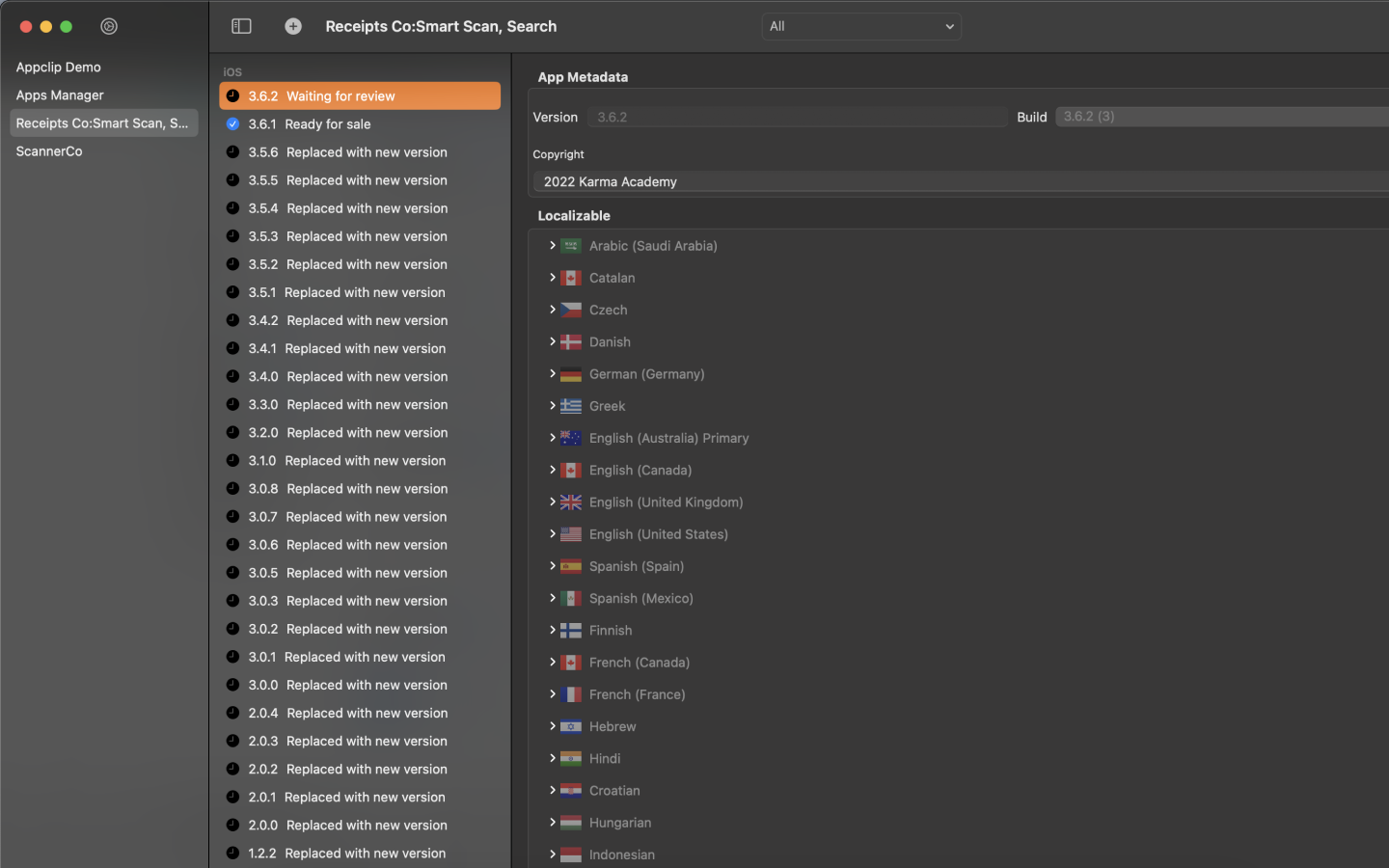The image size is (1389, 868).
Task: Select Appclip Demo in the sidebar
Action: [x=104, y=67]
